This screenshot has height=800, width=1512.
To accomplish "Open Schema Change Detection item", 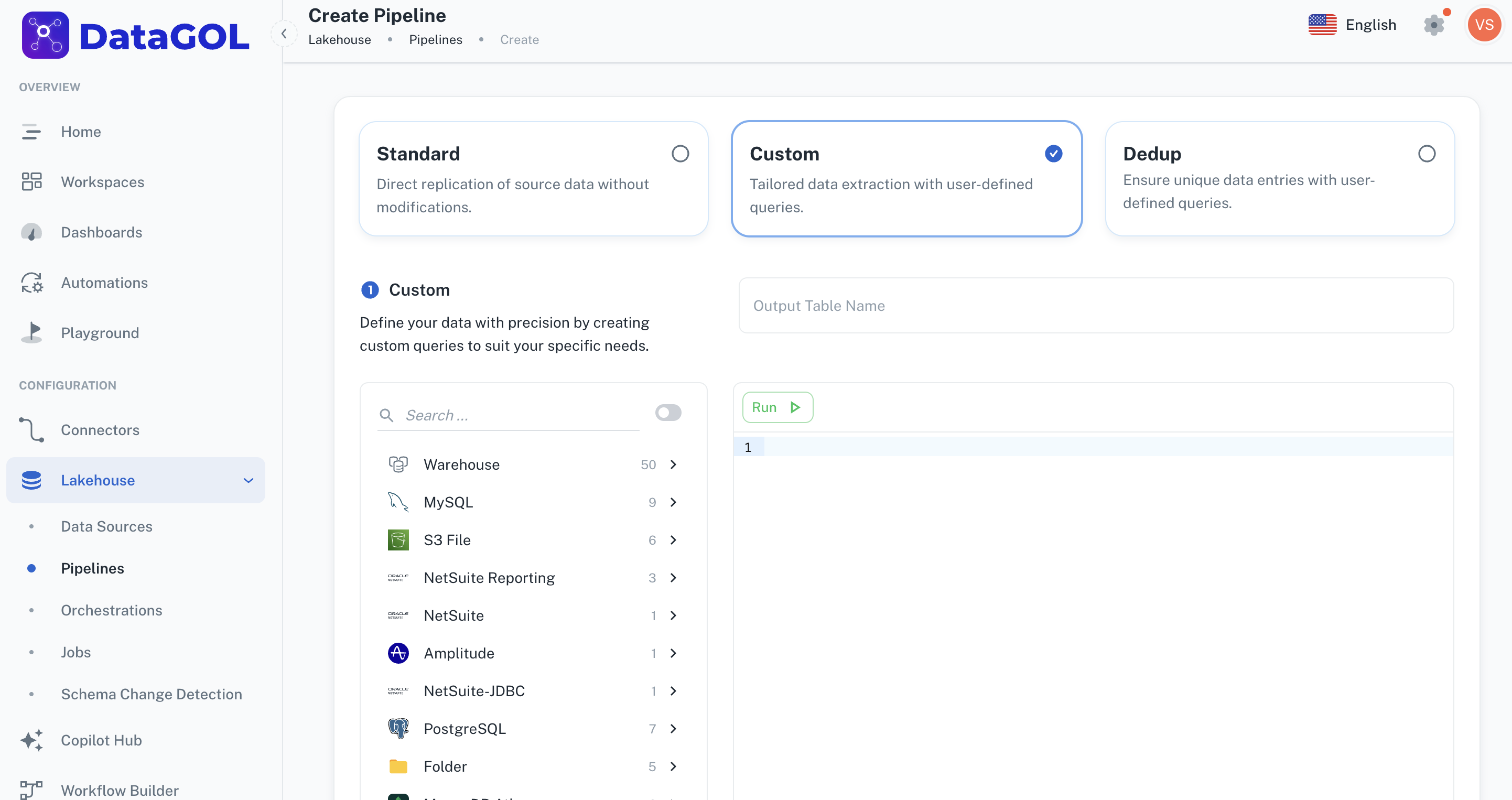I will (x=152, y=694).
